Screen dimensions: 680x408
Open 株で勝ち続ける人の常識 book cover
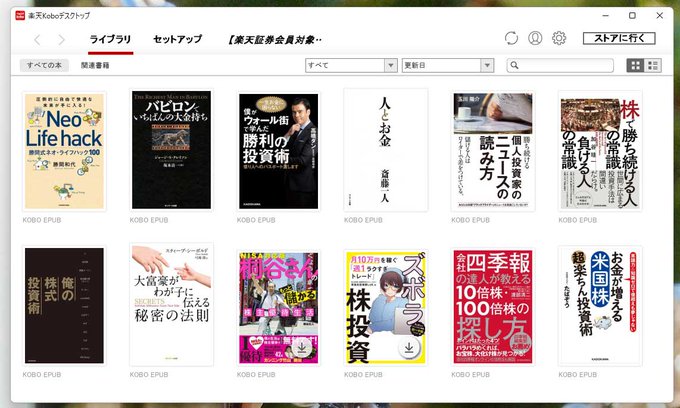tap(600, 151)
